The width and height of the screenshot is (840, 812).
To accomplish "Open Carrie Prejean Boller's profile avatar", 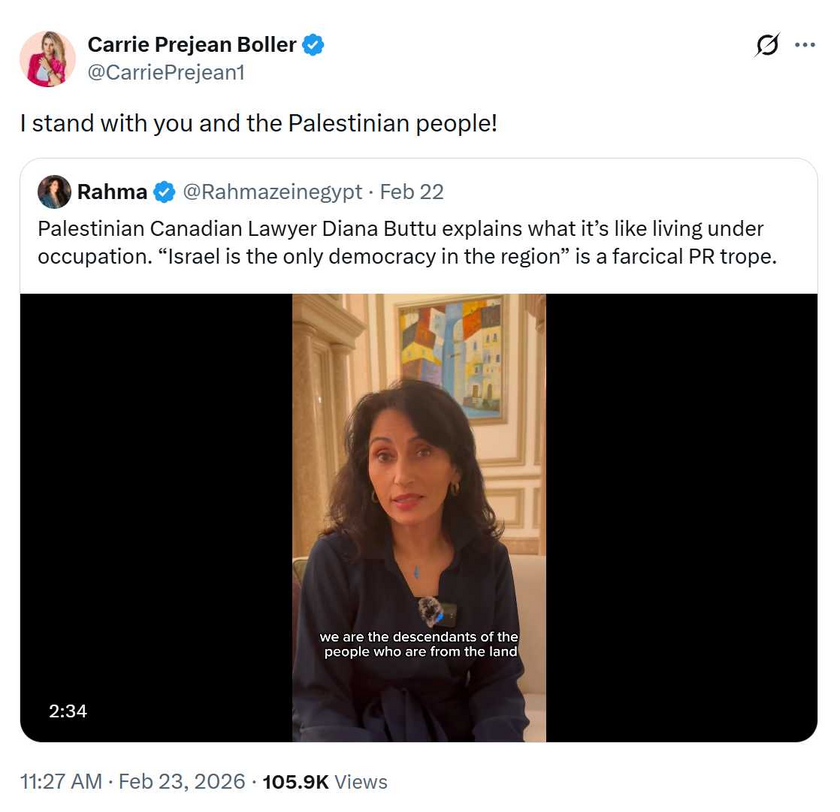I will point(48,58).
